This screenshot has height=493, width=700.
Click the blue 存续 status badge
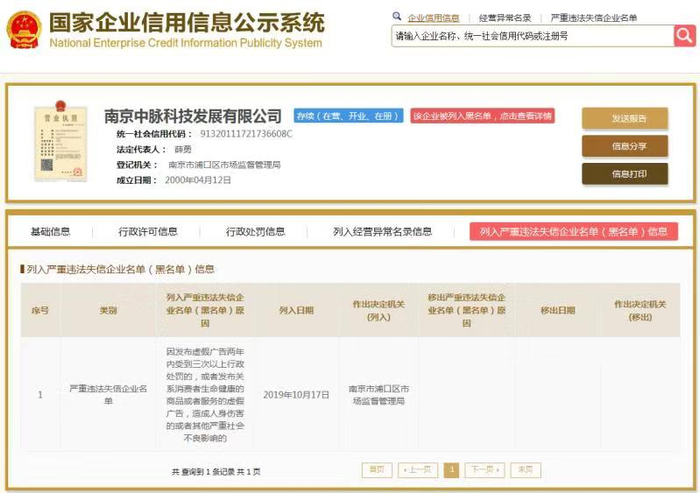[x=349, y=116]
